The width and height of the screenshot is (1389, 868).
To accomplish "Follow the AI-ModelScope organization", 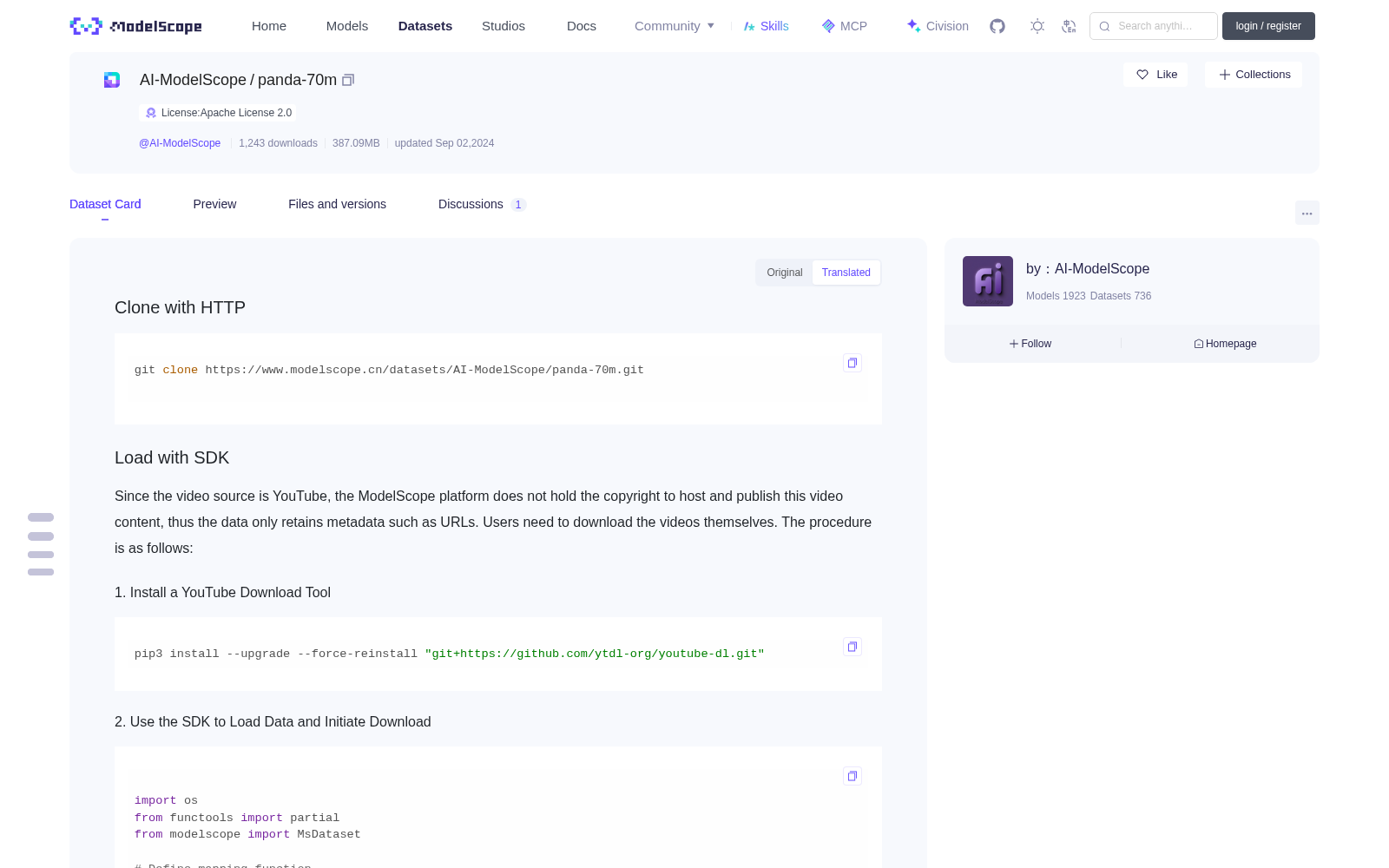I will [1030, 344].
